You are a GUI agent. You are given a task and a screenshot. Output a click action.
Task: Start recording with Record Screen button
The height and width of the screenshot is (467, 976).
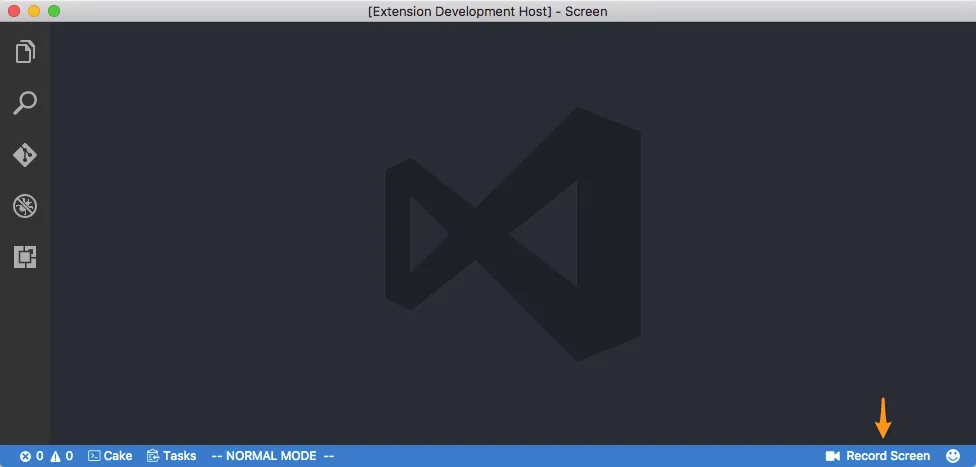877,456
